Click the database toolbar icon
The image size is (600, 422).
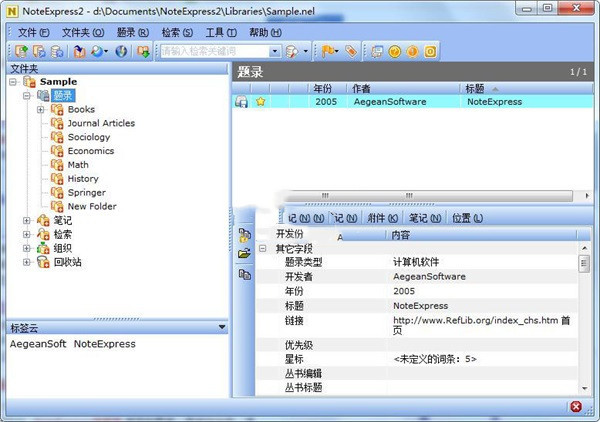pos(57,51)
